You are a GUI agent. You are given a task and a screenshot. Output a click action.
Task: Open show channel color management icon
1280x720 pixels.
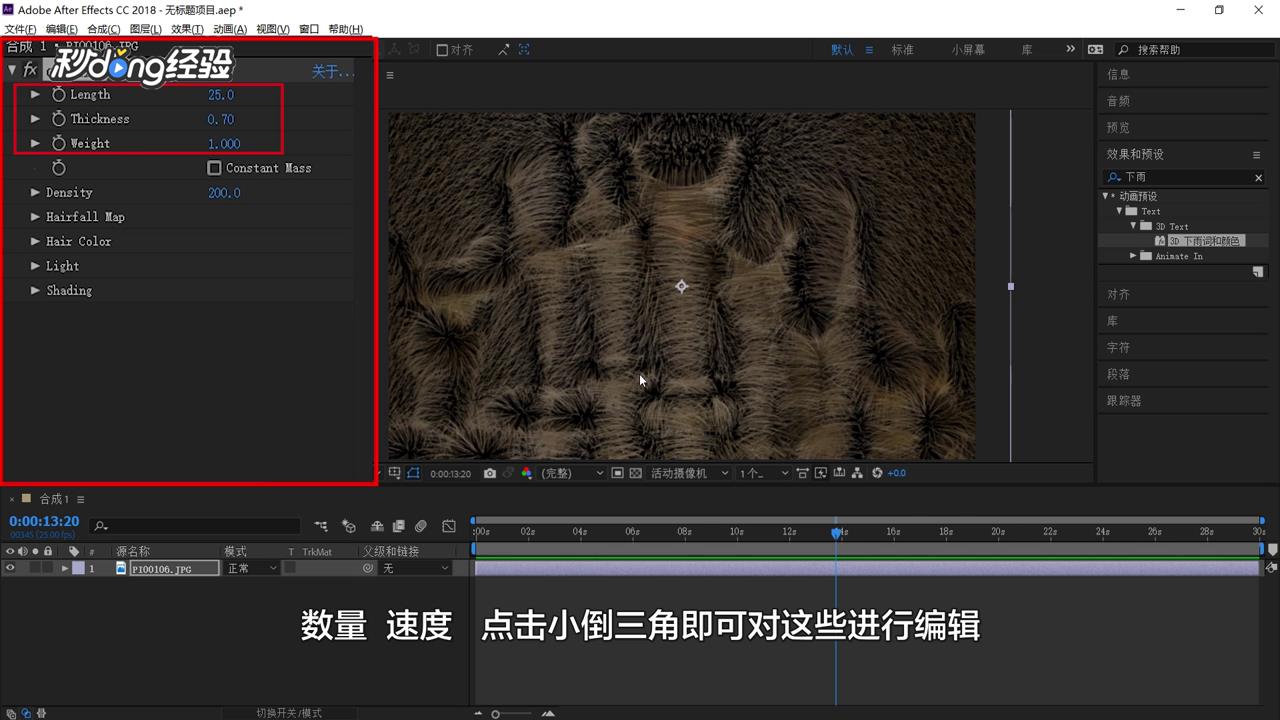click(x=527, y=473)
